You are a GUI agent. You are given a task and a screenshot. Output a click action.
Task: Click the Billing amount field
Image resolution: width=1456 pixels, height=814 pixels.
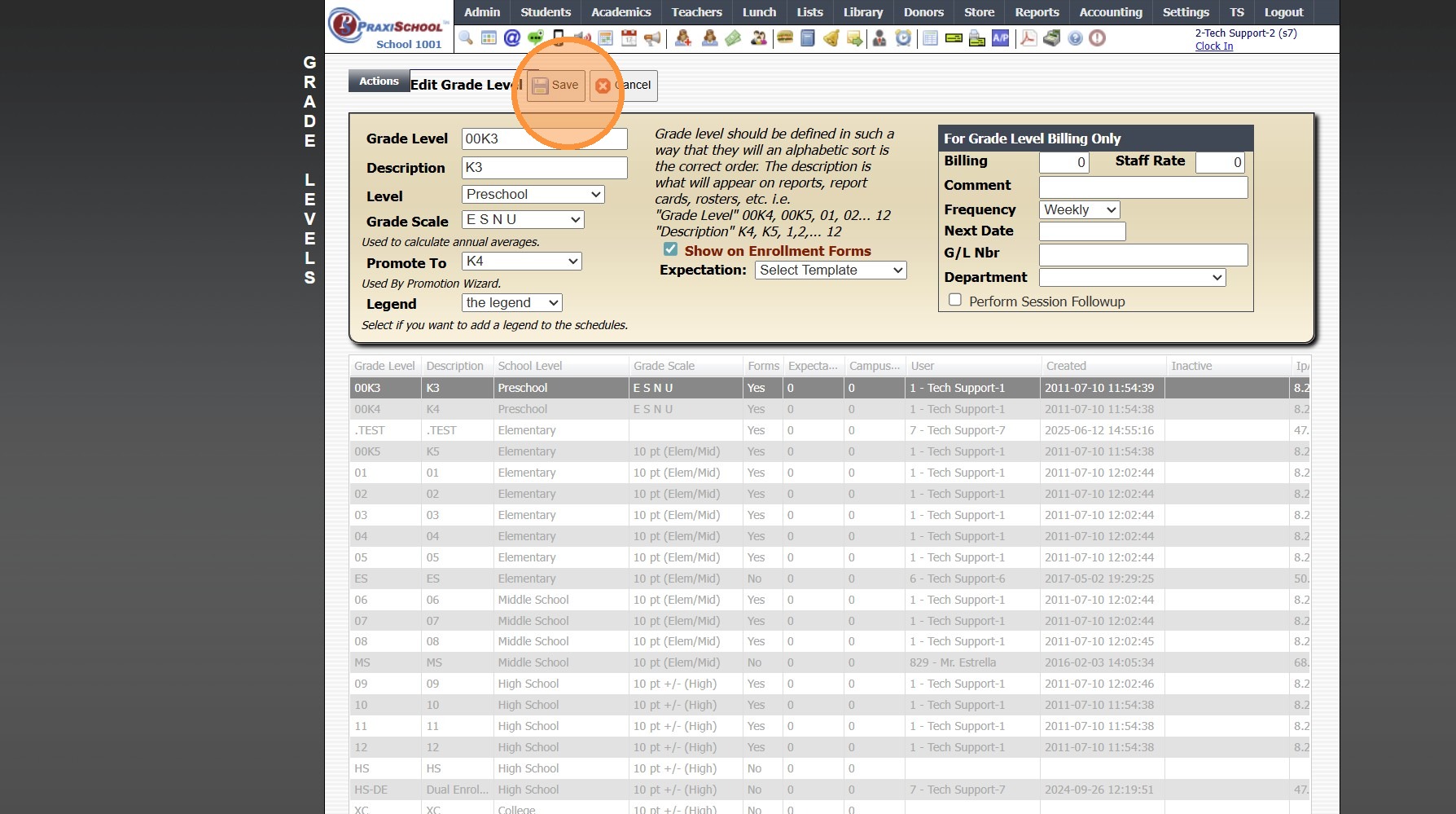point(1064,162)
